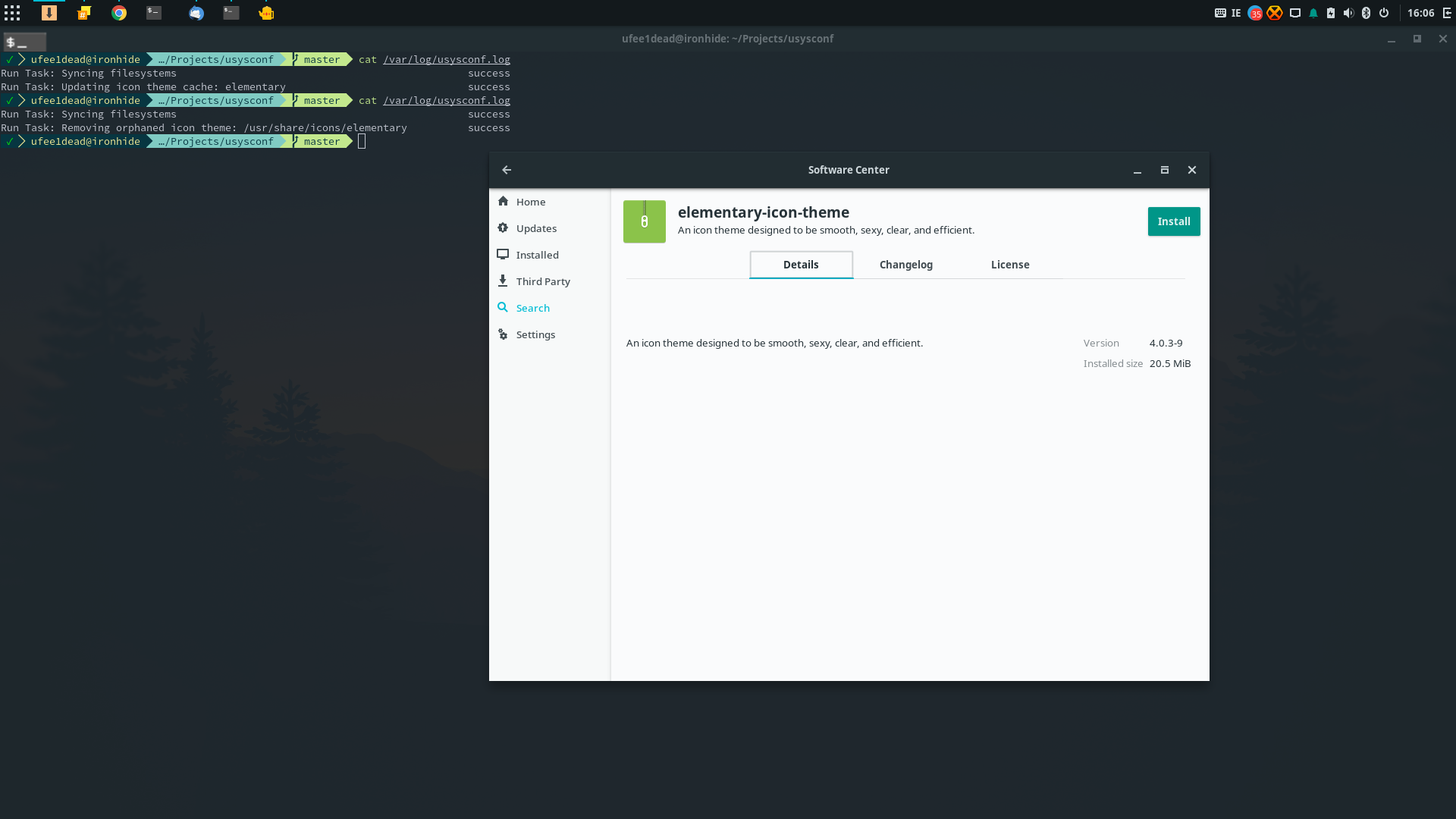Open the power/session menu icon
This screenshot has width=1456, height=819.
(1384, 13)
